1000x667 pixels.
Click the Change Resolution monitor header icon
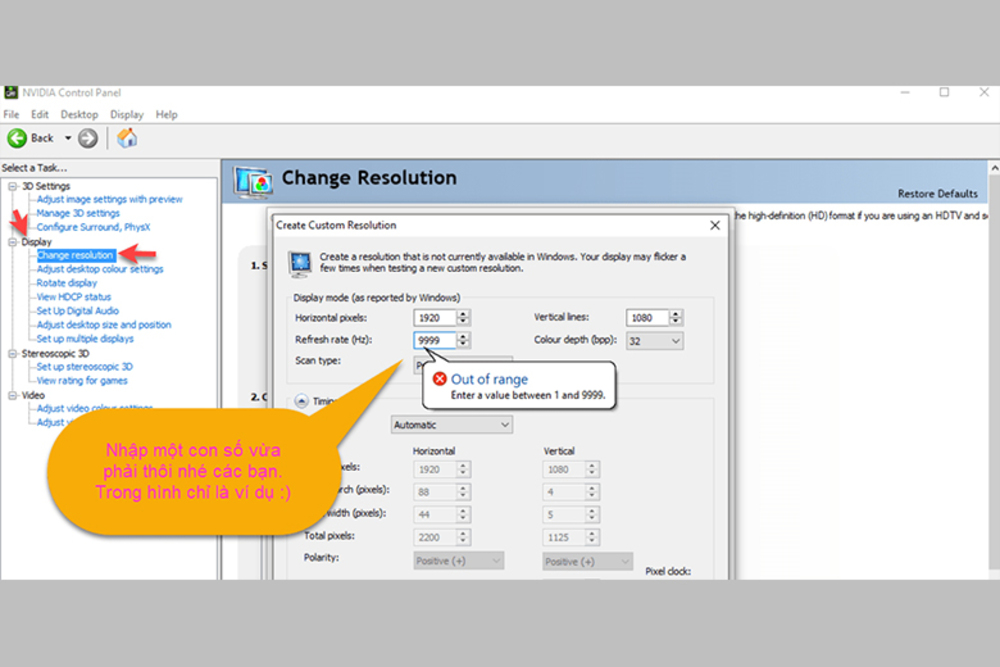[253, 181]
